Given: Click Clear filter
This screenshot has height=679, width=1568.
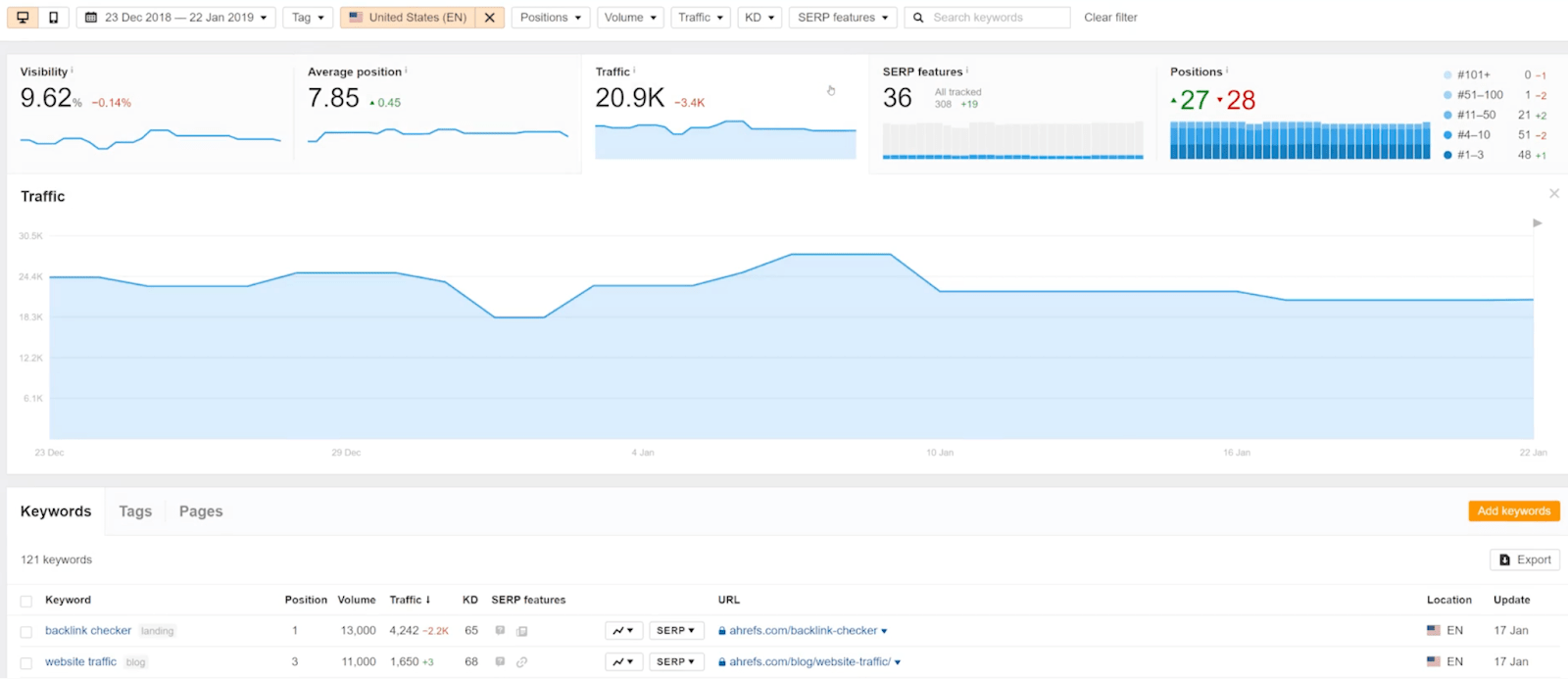Looking at the screenshot, I should [1110, 18].
